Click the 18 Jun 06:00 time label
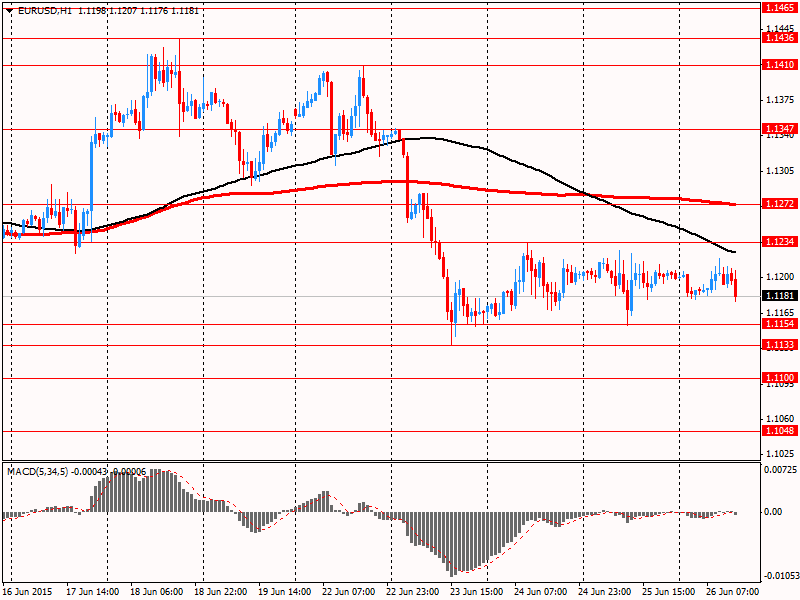Image resolution: width=800 pixels, height=600 pixels. (157, 592)
